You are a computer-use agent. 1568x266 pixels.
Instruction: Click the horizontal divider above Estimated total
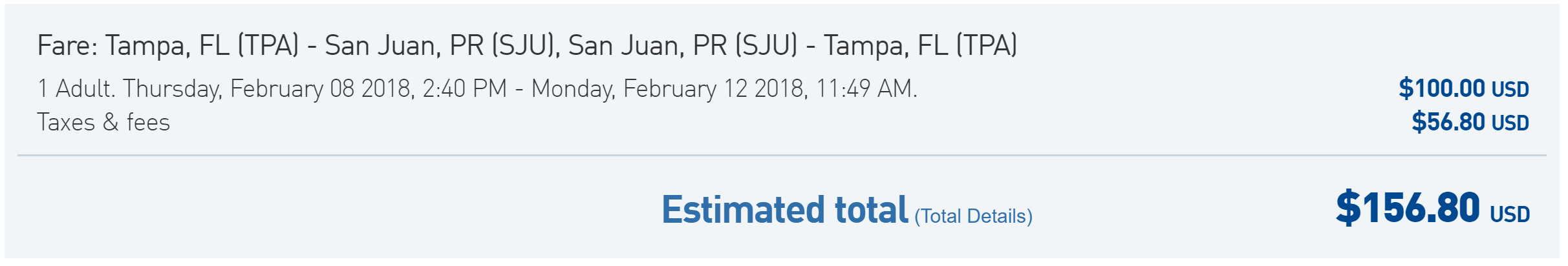782,156
